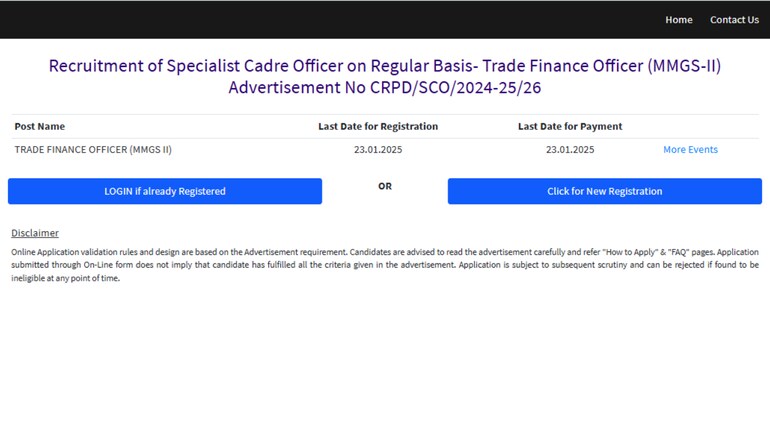Select the TRADE FINANCE OFFICER (MMGS II) row
The height and width of the screenshot is (431, 770).
coord(385,149)
